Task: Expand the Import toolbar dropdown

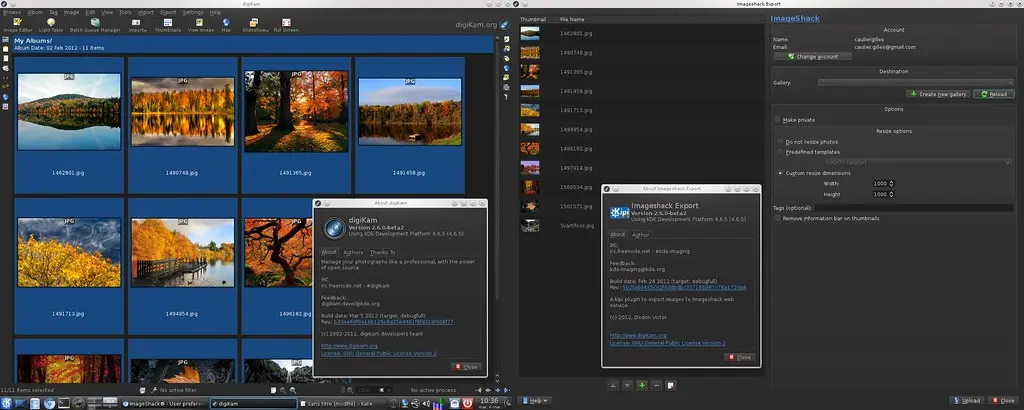Action: point(137,25)
